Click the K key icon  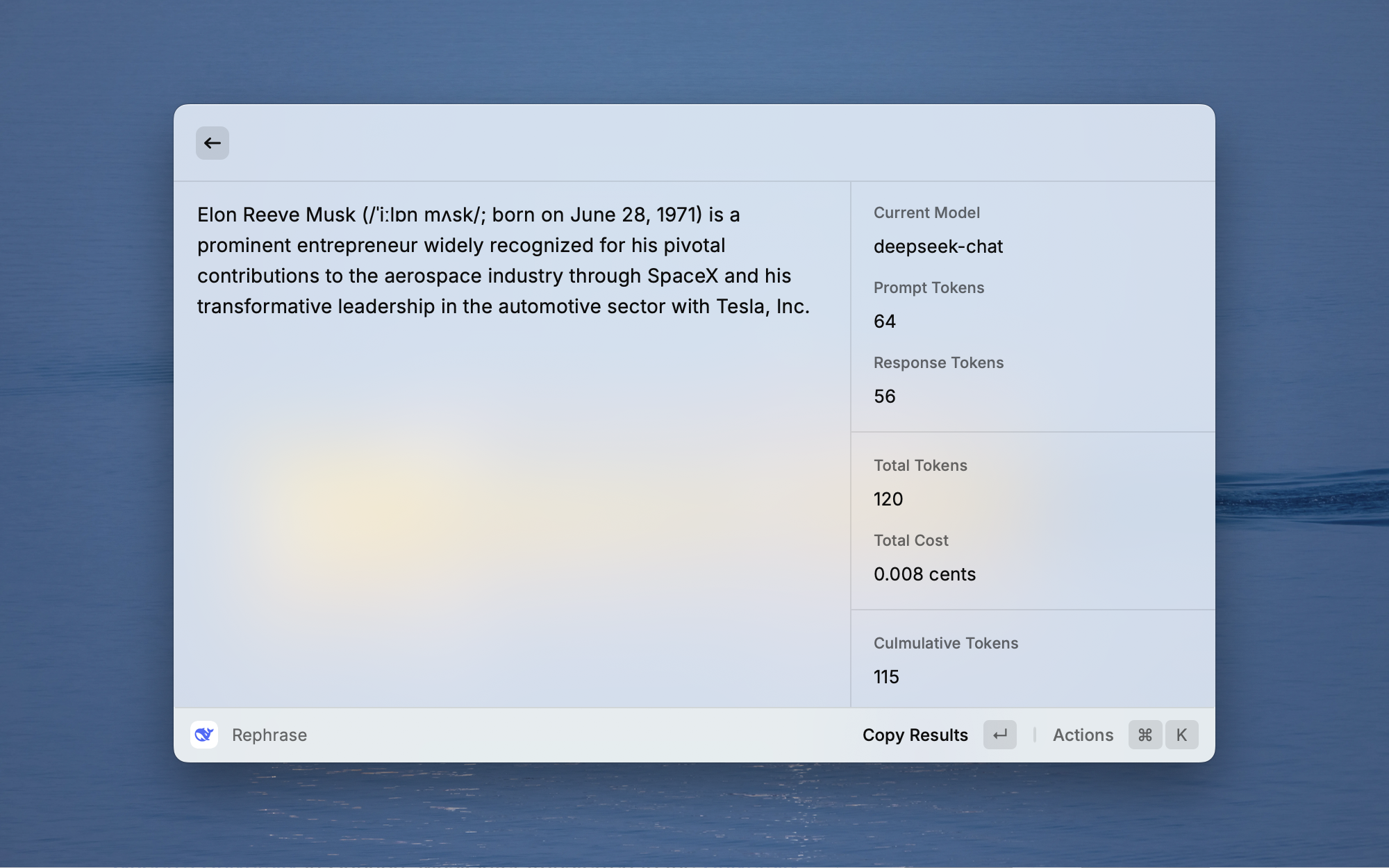click(1181, 735)
